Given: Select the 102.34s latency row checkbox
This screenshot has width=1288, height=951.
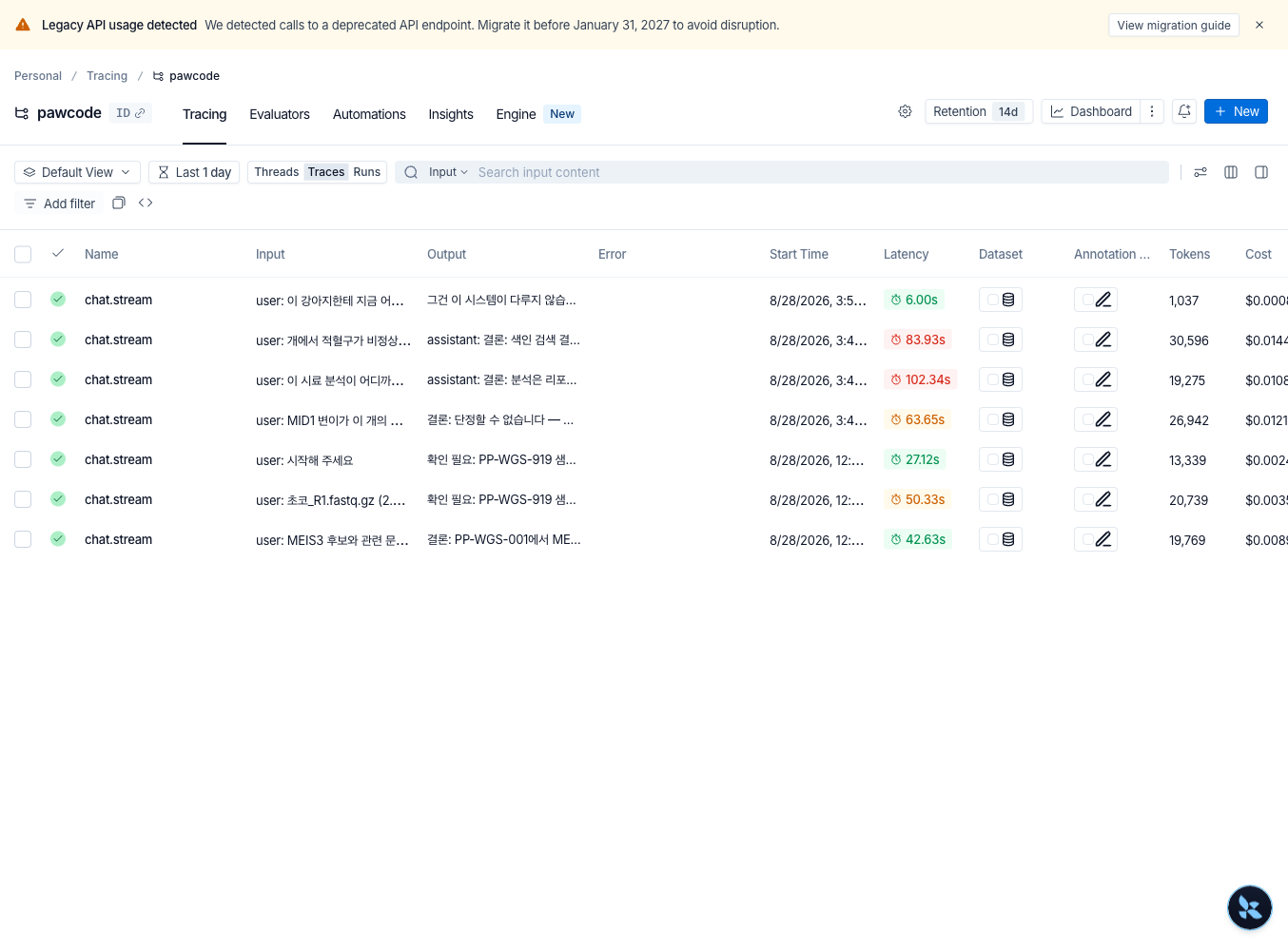Looking at the screenshot, I should [x=23, y=379].
